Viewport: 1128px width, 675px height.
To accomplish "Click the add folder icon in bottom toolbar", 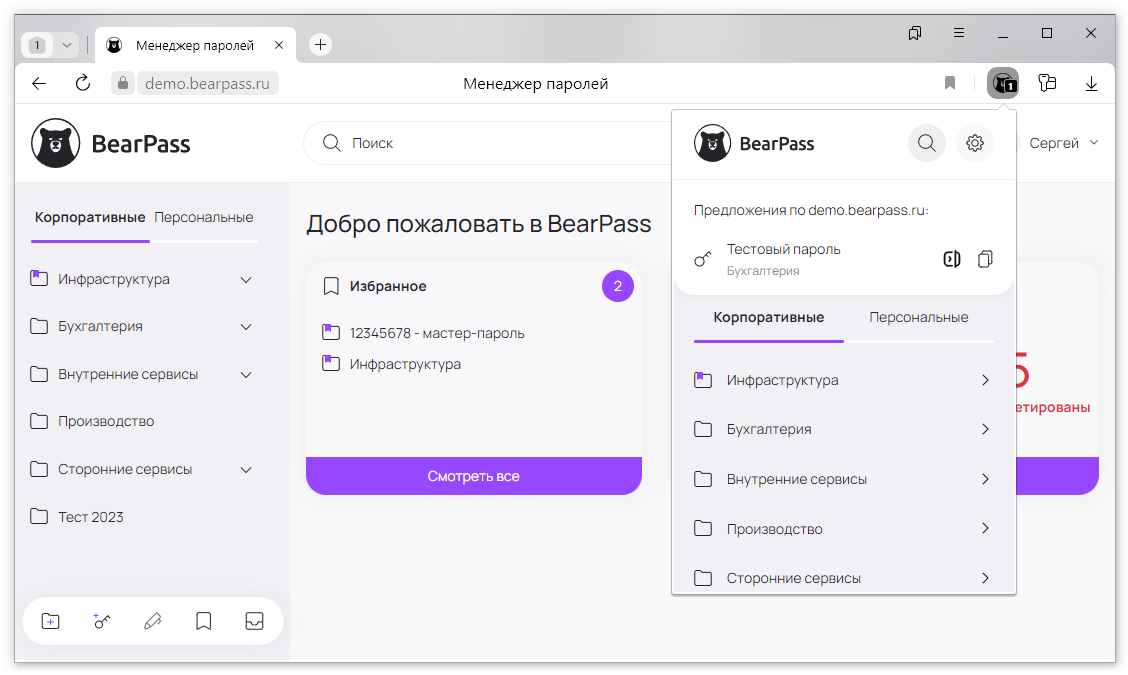I will point(51,621).
